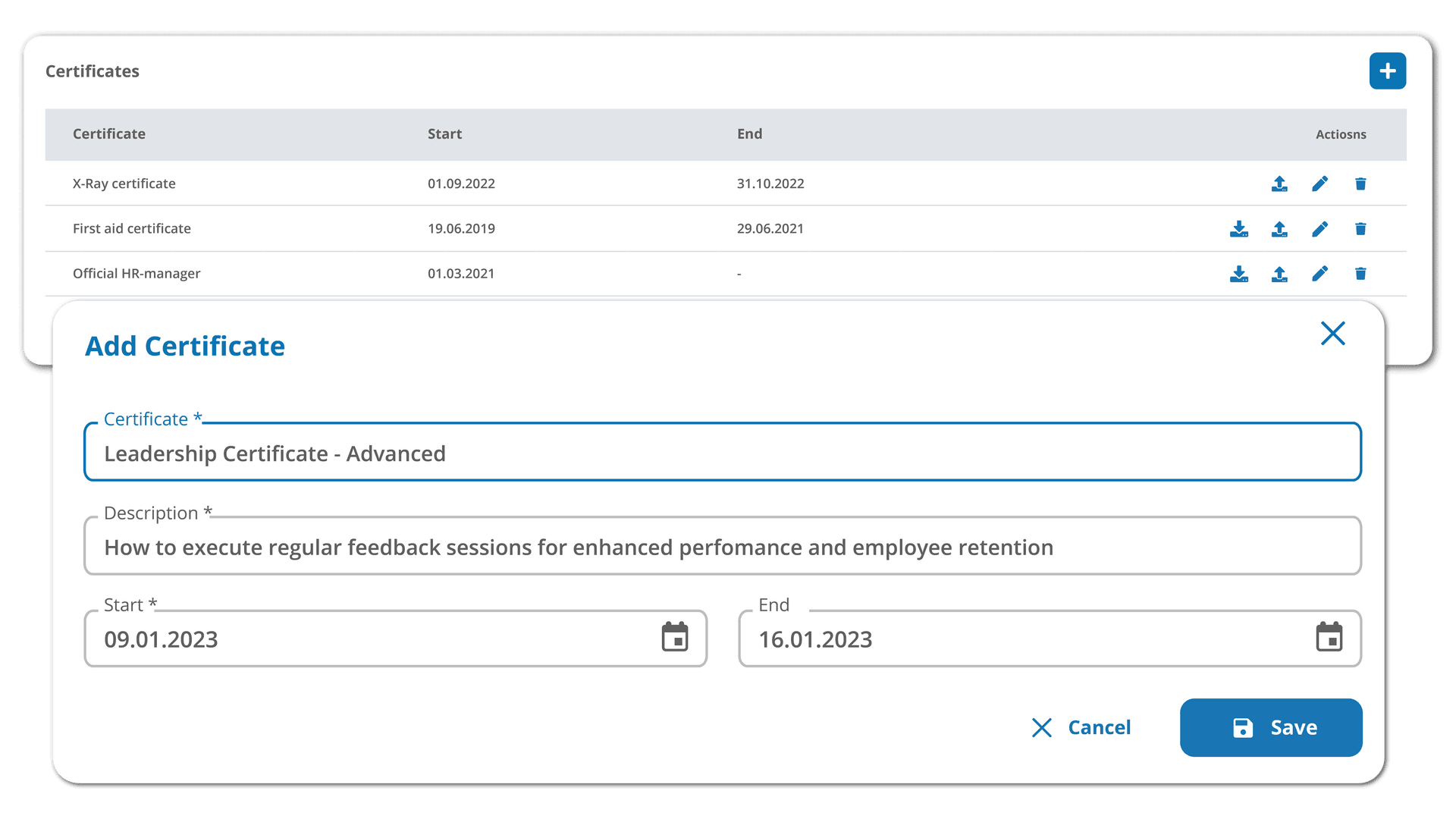Upload file for Official HR-manager

(x=1279, y=273)
